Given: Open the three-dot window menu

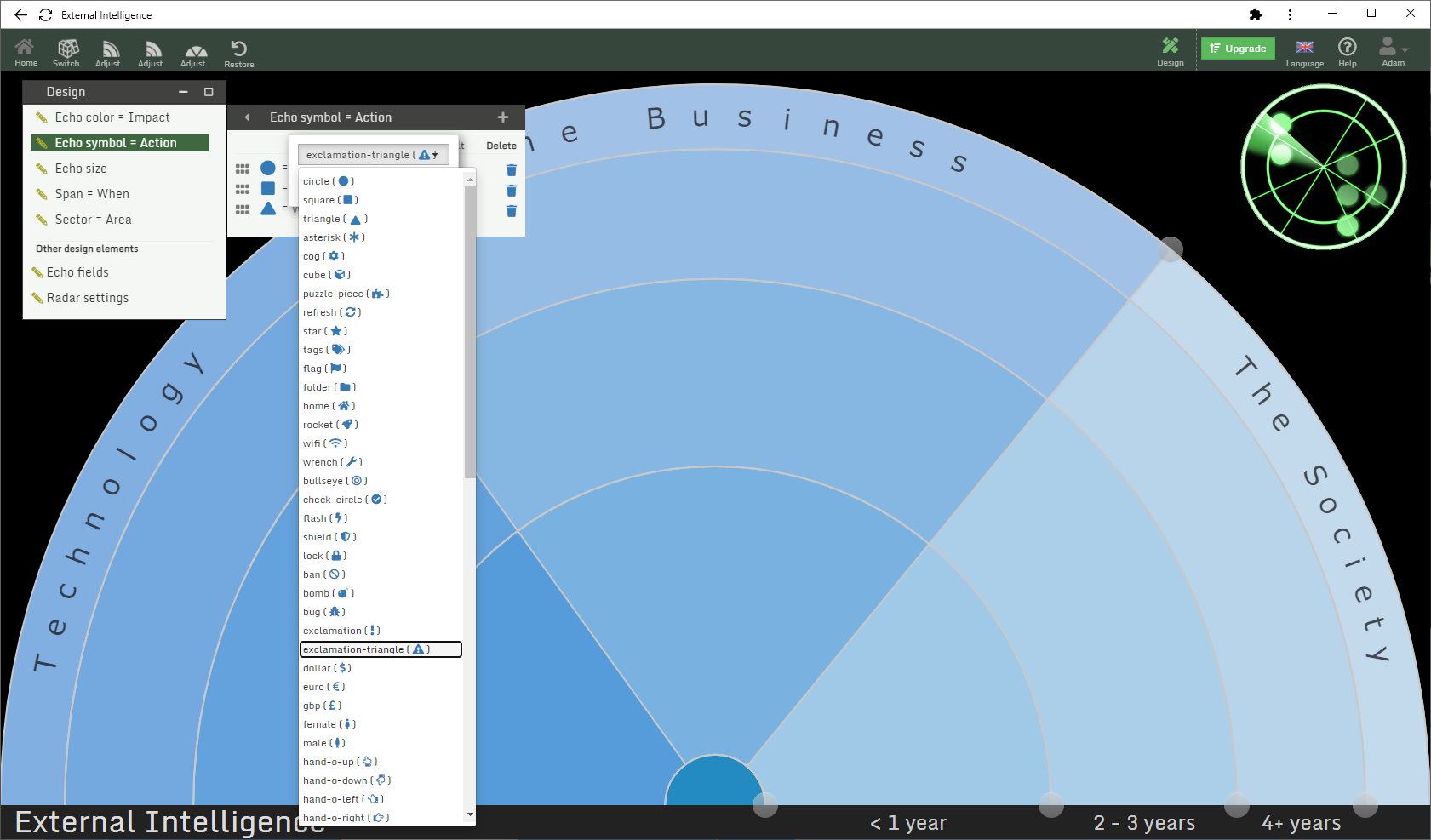Looking at the screenshot, I should (1291, 14).
